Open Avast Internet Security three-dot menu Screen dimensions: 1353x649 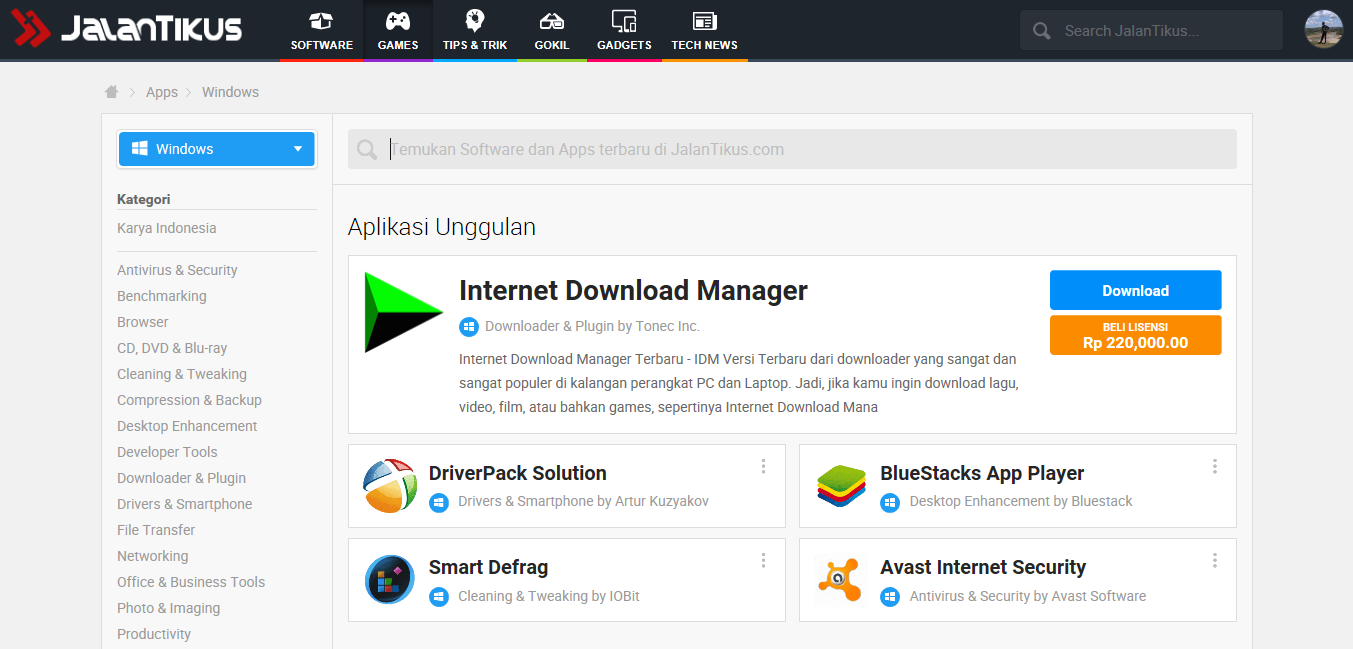(1214, 560)
